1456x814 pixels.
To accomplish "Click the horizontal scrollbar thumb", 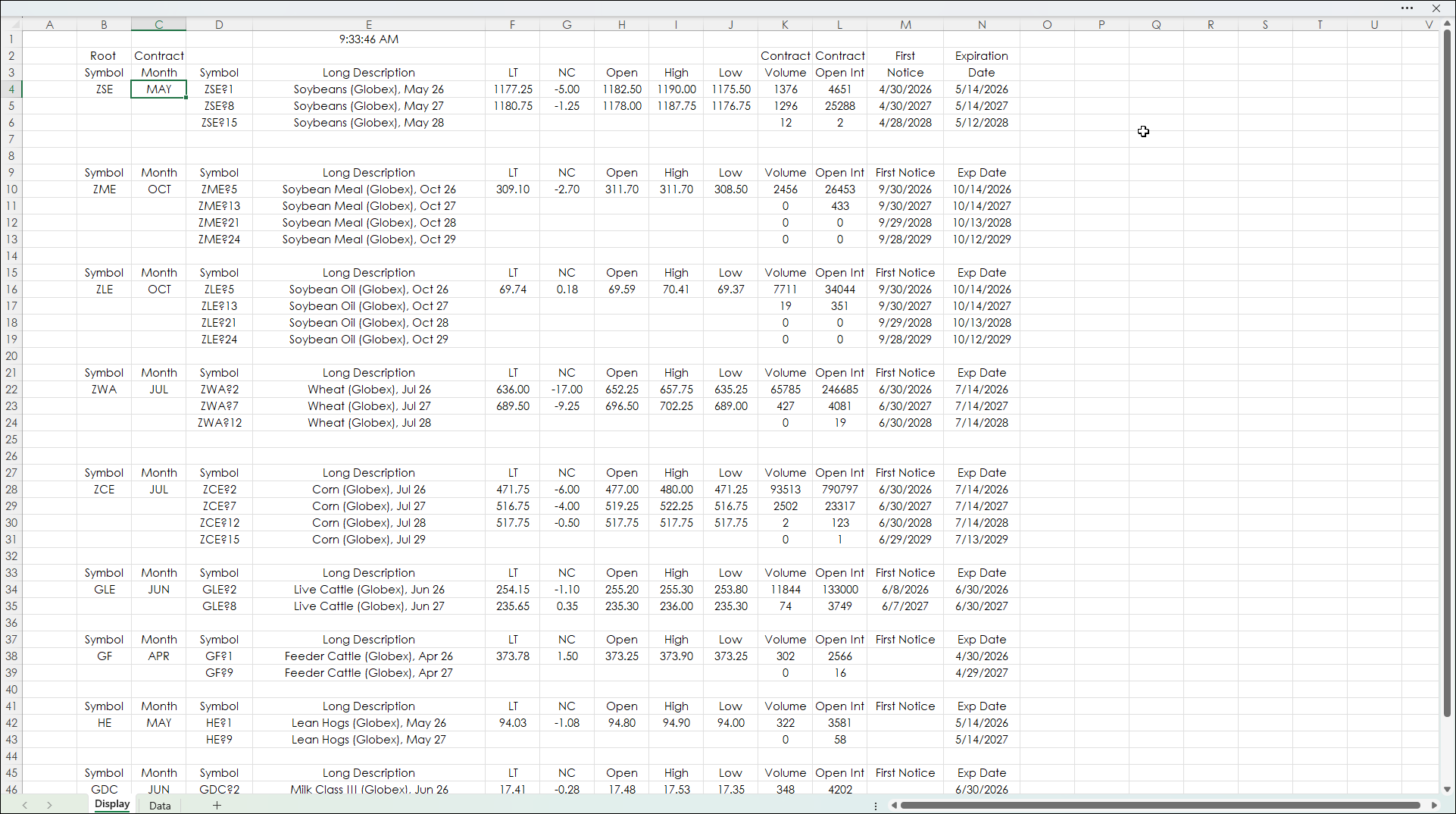I will pyautogui.click(x=1159, y=805).
